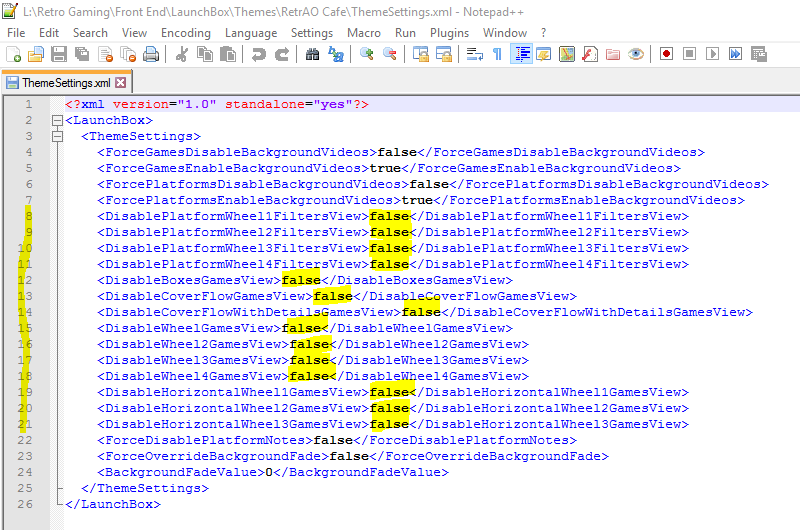800x530 pixels.
Task: Open the View menu
Action: click(134, 33)
